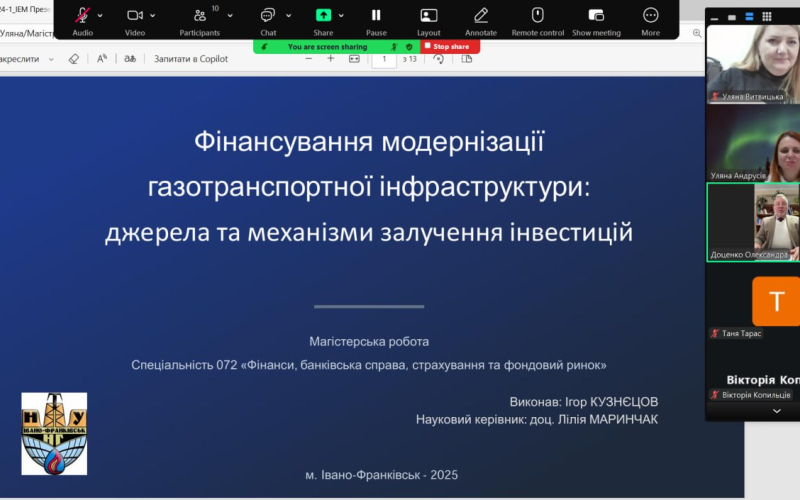Expand the Participants options arrow
The image size is (800, 500).
click(230, 16)
